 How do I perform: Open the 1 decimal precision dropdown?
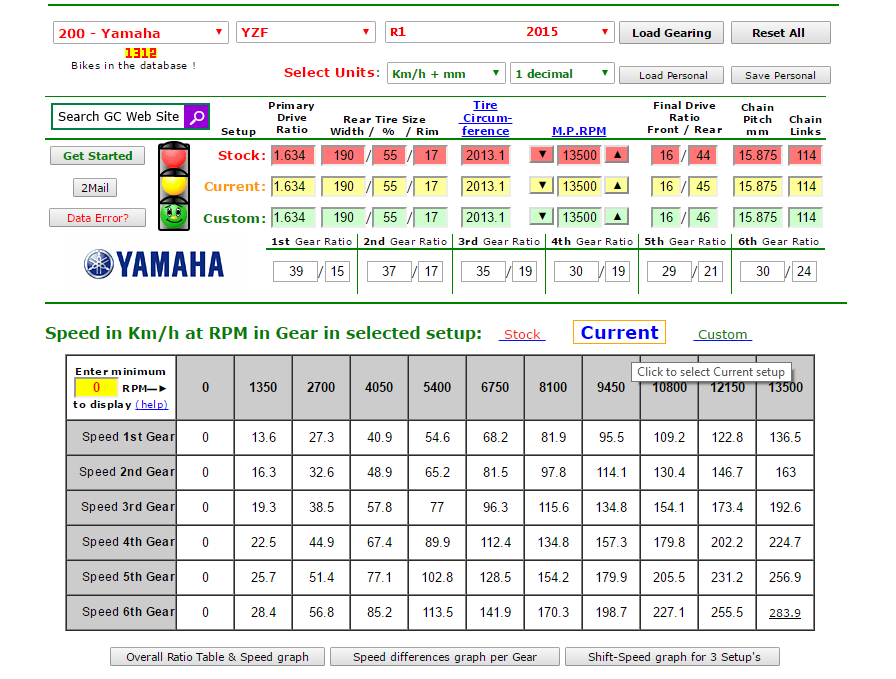point(561,74)
